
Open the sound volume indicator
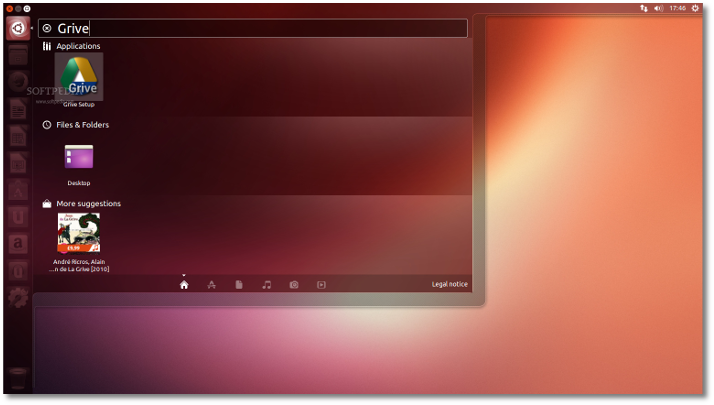658,8
